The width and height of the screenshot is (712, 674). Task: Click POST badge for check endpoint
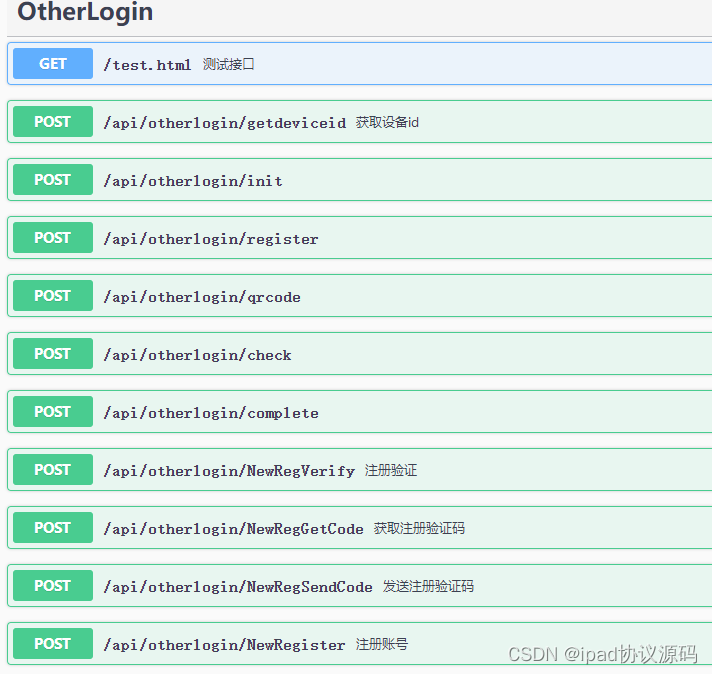click(x=53, y=353)
